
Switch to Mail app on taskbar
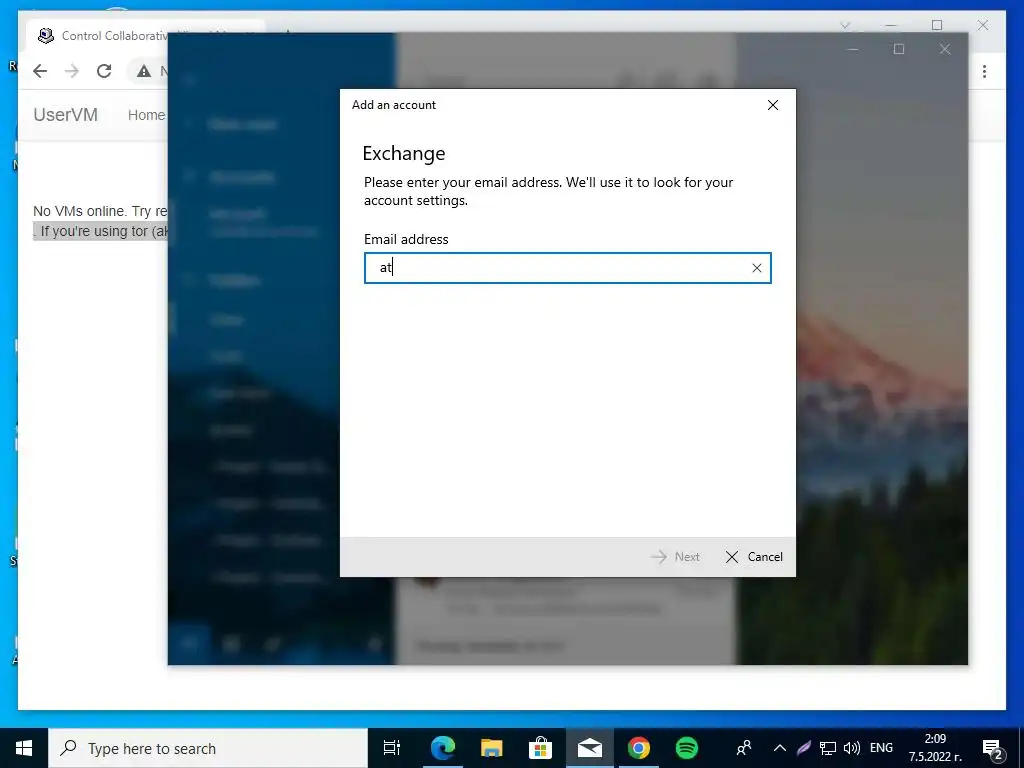(589, 748)
